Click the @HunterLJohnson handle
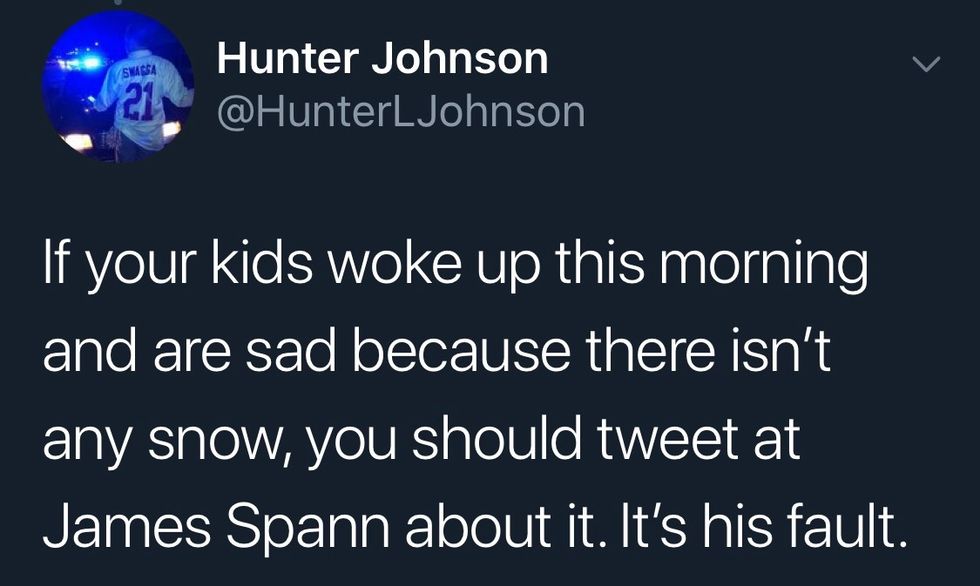980x586 pixels. [x=401, y=111]
